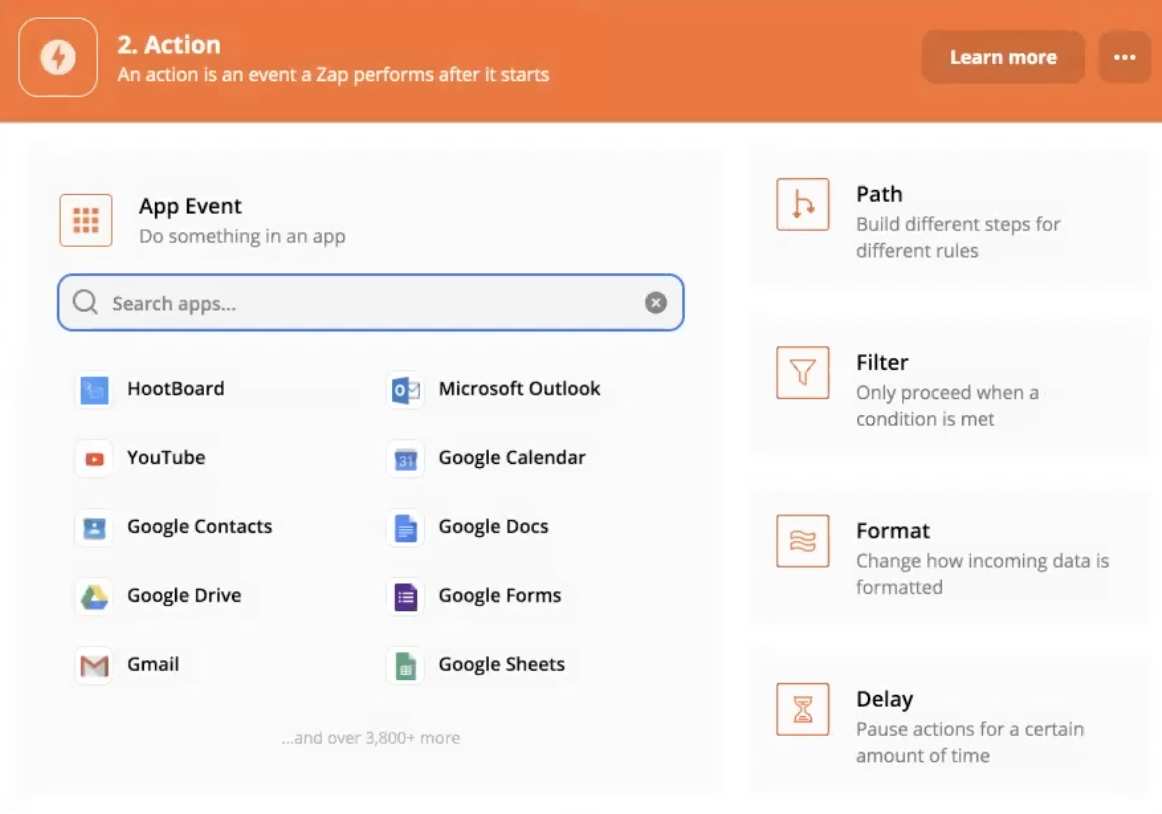This screenshot has width=1162, height=814.
Task: Choose the Google Contacts icon
Action: pyautogui.click(x=94, y=528)
